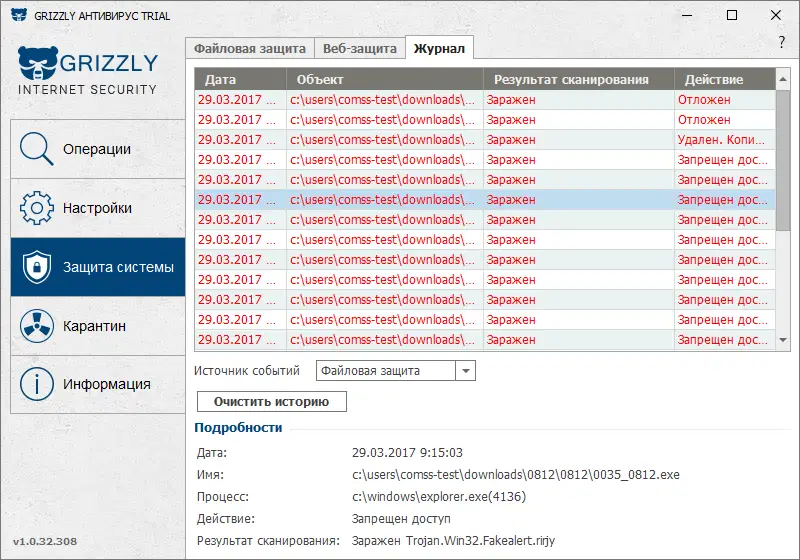Click the version label v1.0.32.308
Screen dimensions: 800x560
(x=45, y=542)
